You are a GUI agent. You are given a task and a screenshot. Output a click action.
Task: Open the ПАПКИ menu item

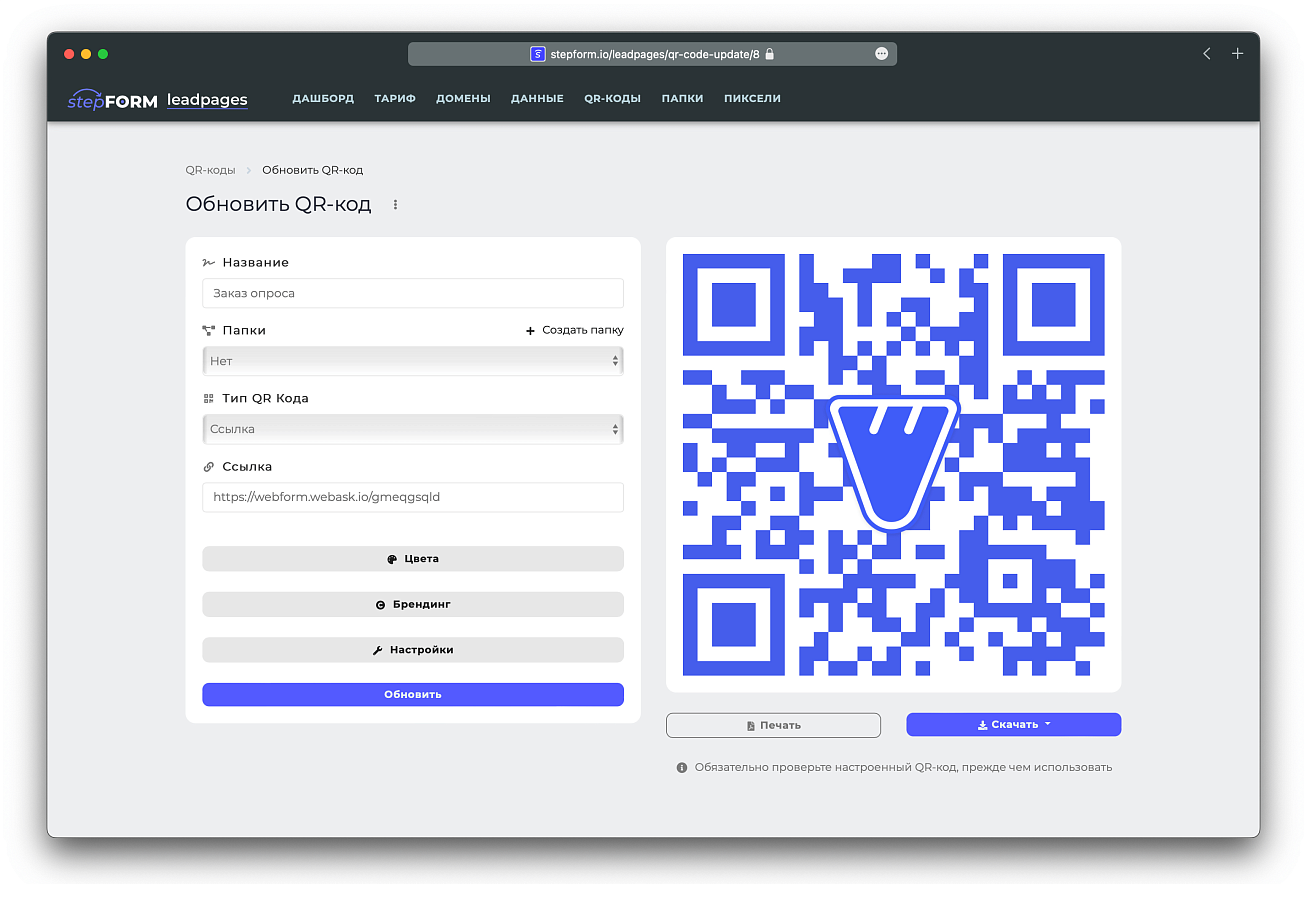(682, 99)
